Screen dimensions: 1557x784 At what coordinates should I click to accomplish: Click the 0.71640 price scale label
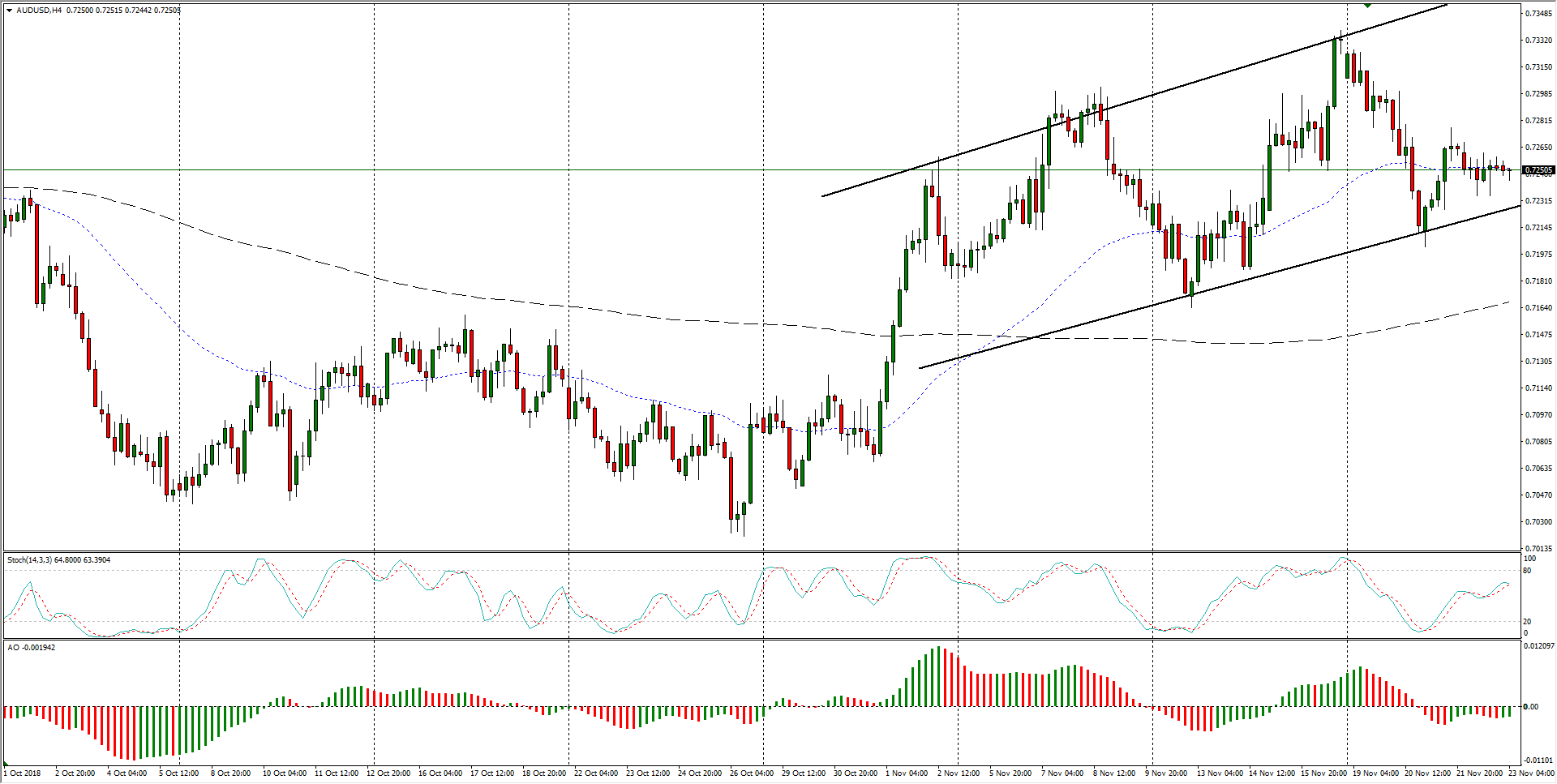[1538, 308]
